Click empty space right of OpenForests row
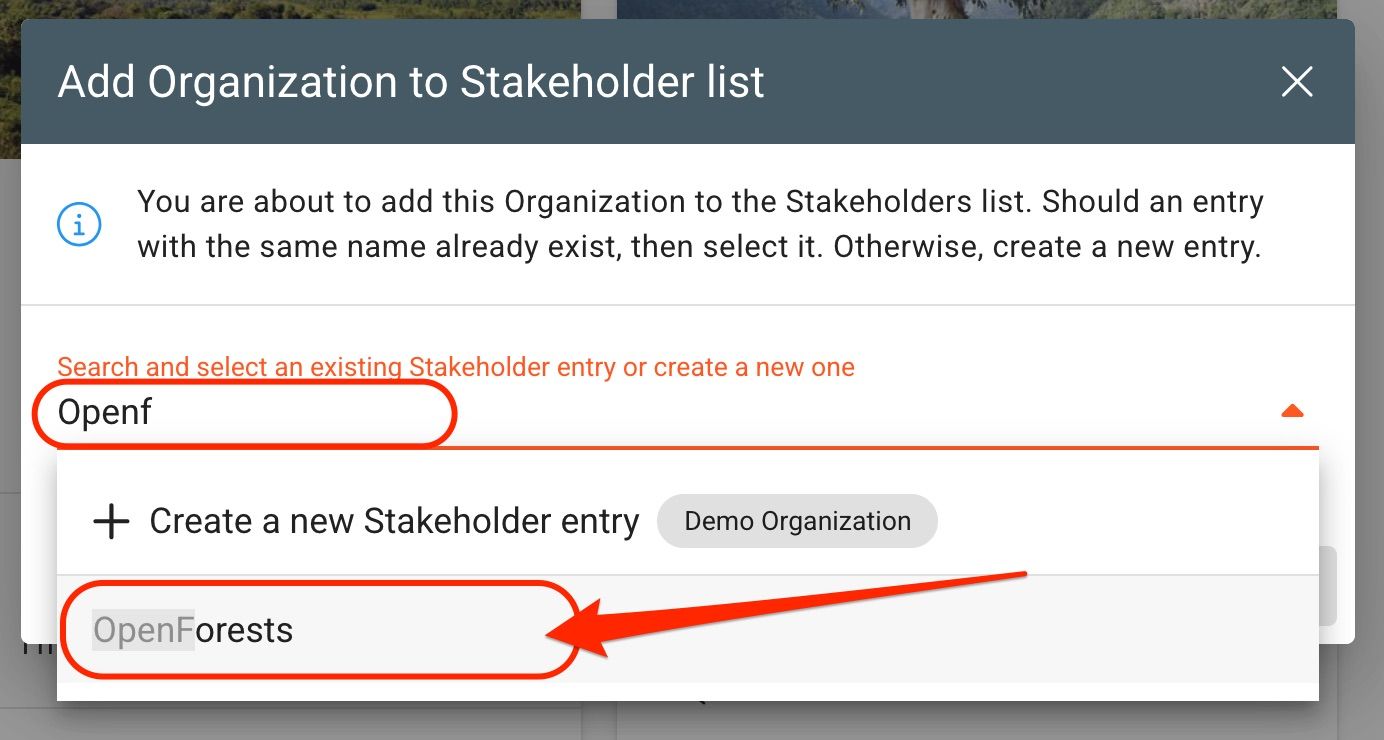Screen dimensions: 1384x740 [x=950, y=630]
